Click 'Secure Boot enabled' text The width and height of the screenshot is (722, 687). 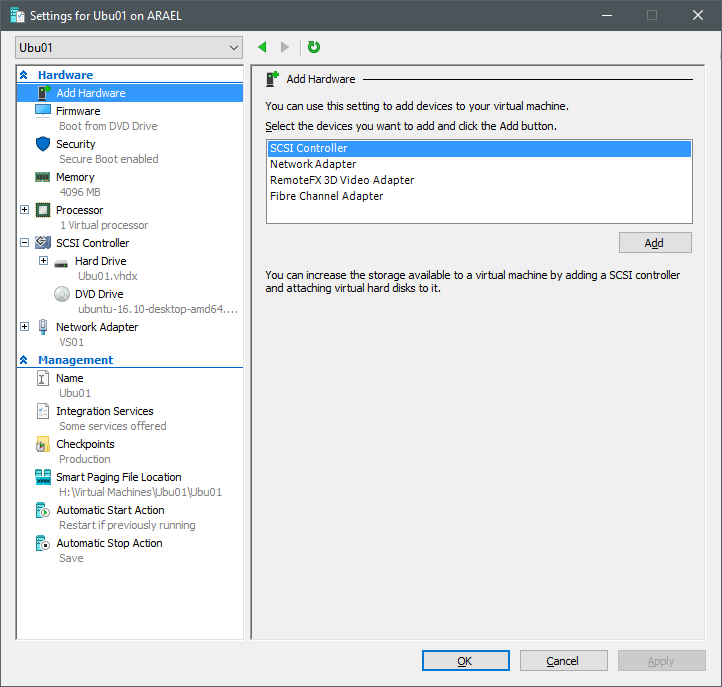point(109,159)
